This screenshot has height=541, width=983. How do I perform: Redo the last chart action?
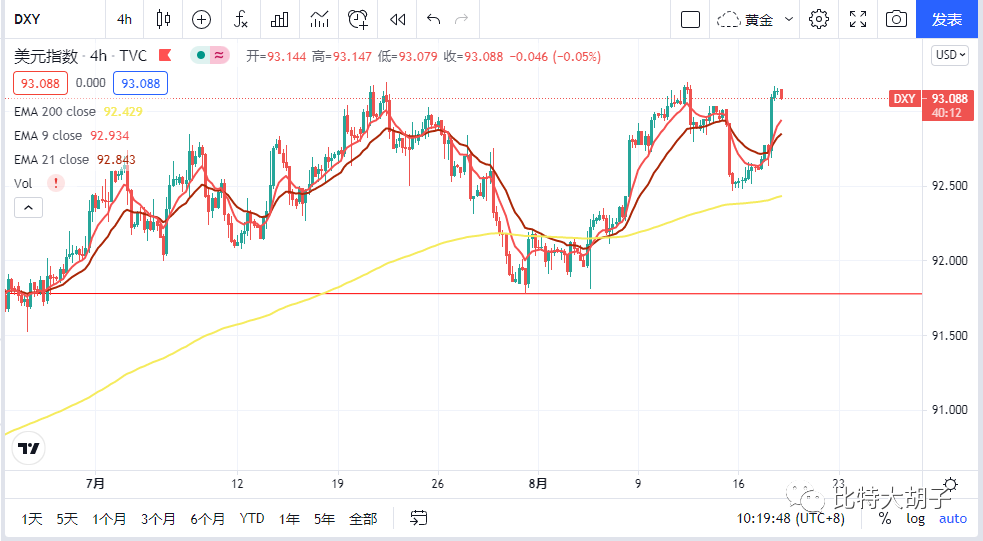pyautogui.click(x=461, y=19)
